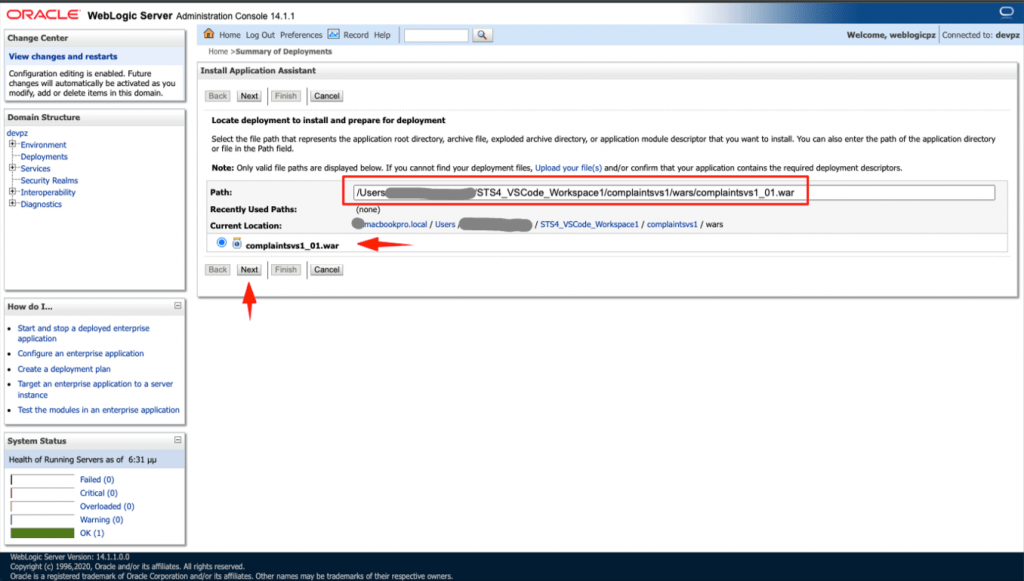The height and width of the screenshot is (581, 1024).
Task: Click "wars" in Current Location path
Action: [x=714, y=225]
